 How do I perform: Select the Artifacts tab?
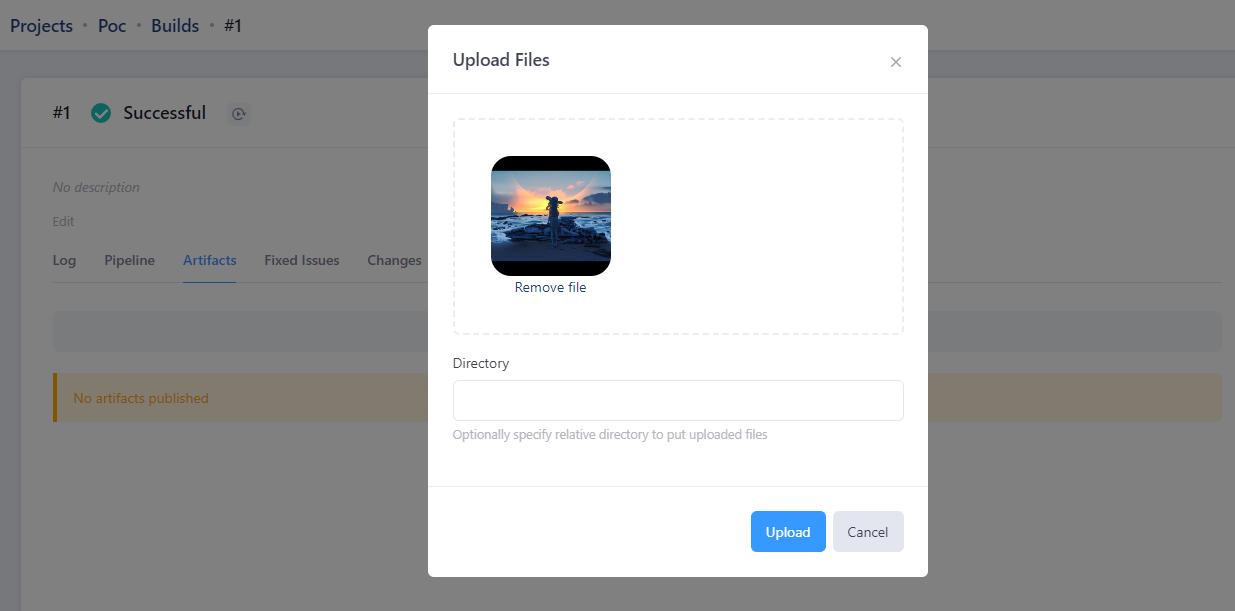[209, 261]
